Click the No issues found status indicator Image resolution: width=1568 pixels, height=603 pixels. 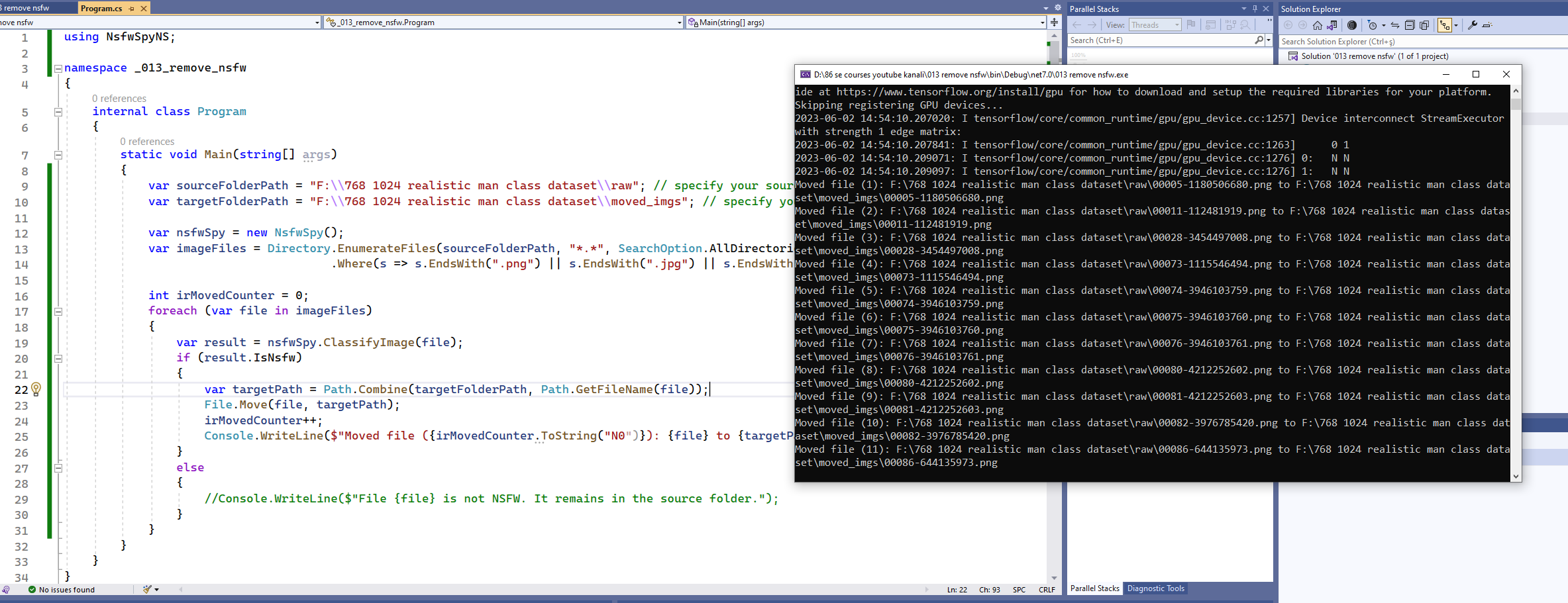pyautogui.click(x=61, y=590)
